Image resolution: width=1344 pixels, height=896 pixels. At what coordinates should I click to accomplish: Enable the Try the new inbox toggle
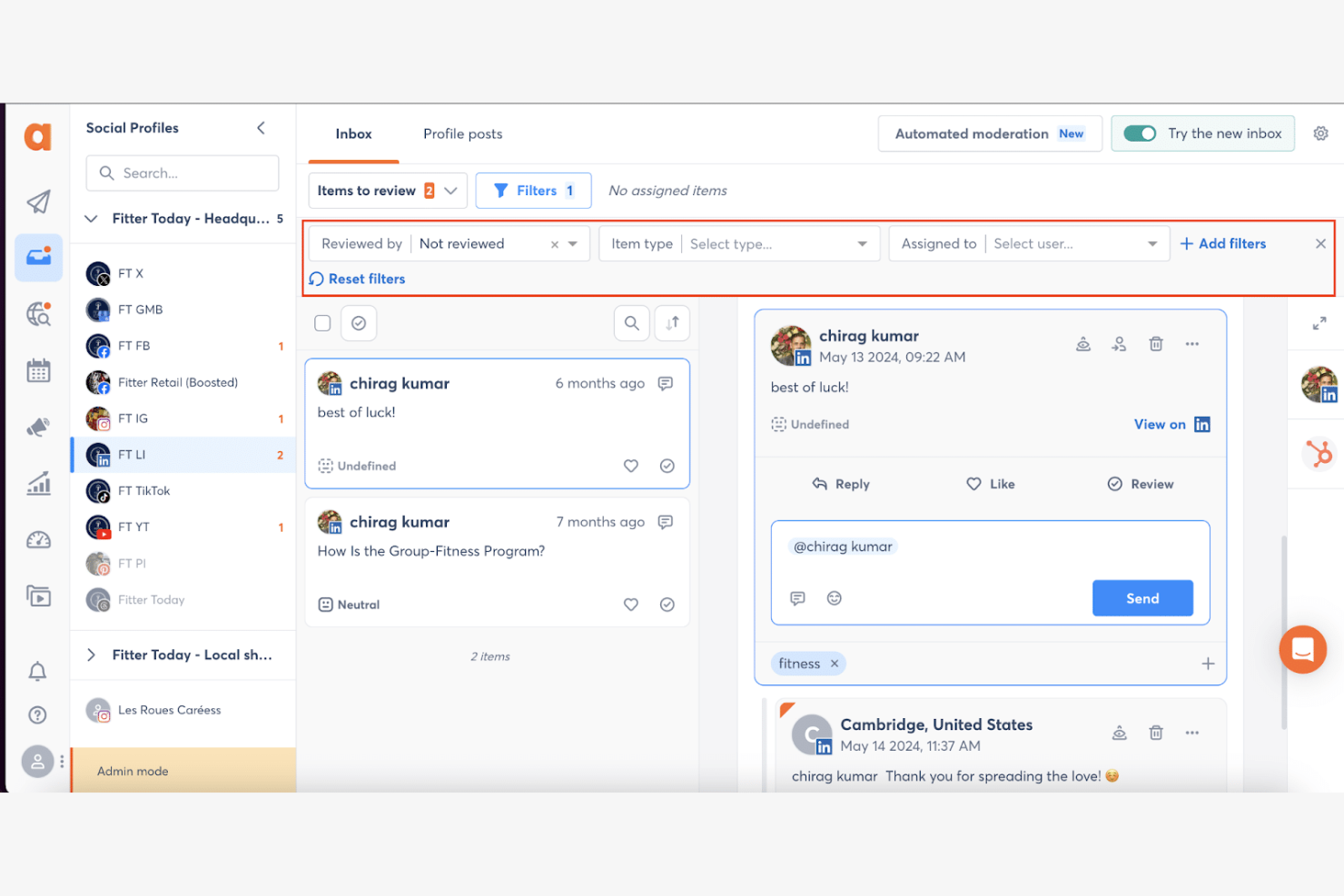1140,133
